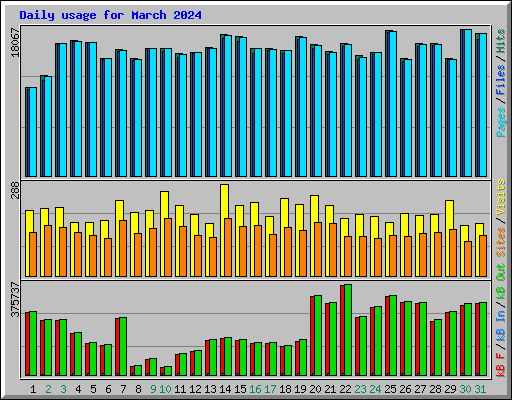Click day label 3 on the x-axis

[63, 389]
